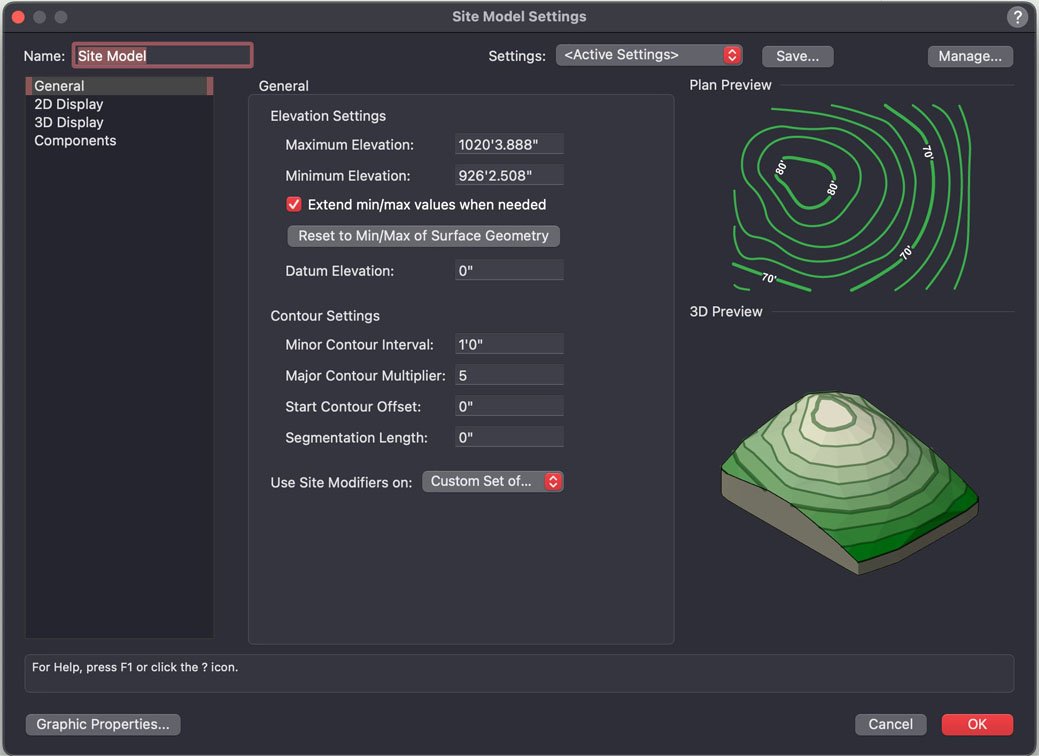
Task: Expand Use Site Modifiers on dropdown
Action: tap(493, 482)
